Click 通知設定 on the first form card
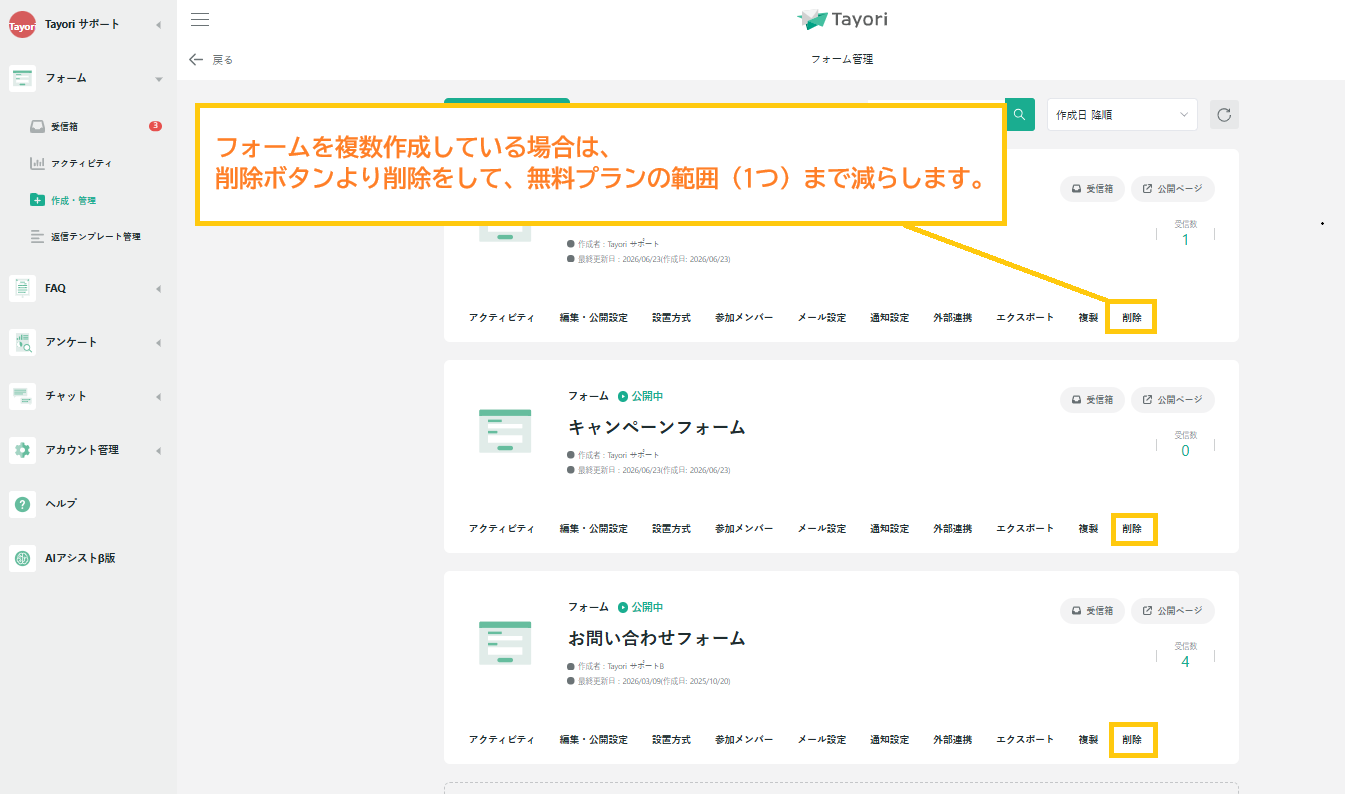The height and width of the screenshot is (794, 1345). point(889,318)
